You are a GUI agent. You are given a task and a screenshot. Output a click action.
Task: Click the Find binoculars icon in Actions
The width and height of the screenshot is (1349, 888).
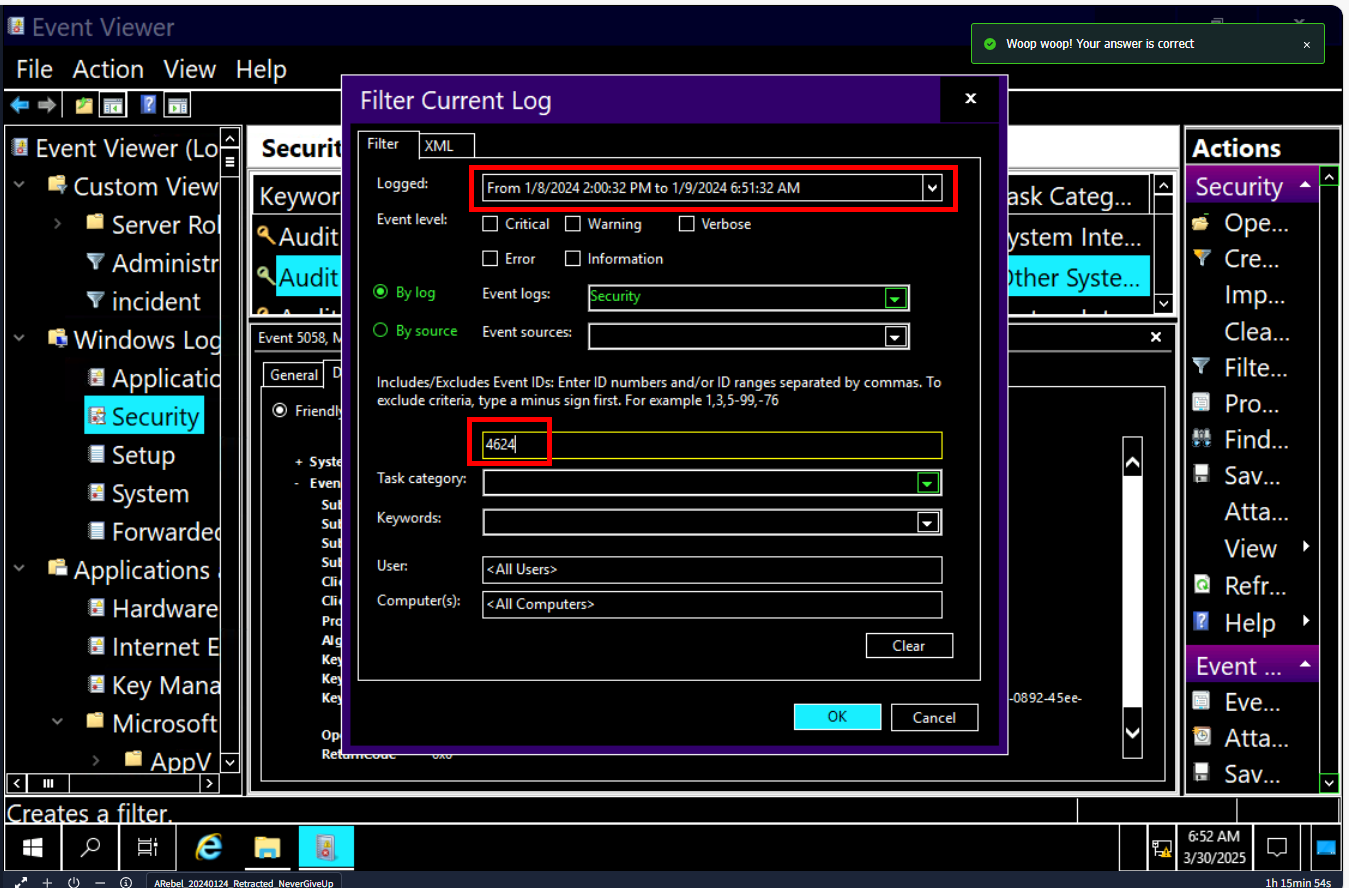[1202, 440]
